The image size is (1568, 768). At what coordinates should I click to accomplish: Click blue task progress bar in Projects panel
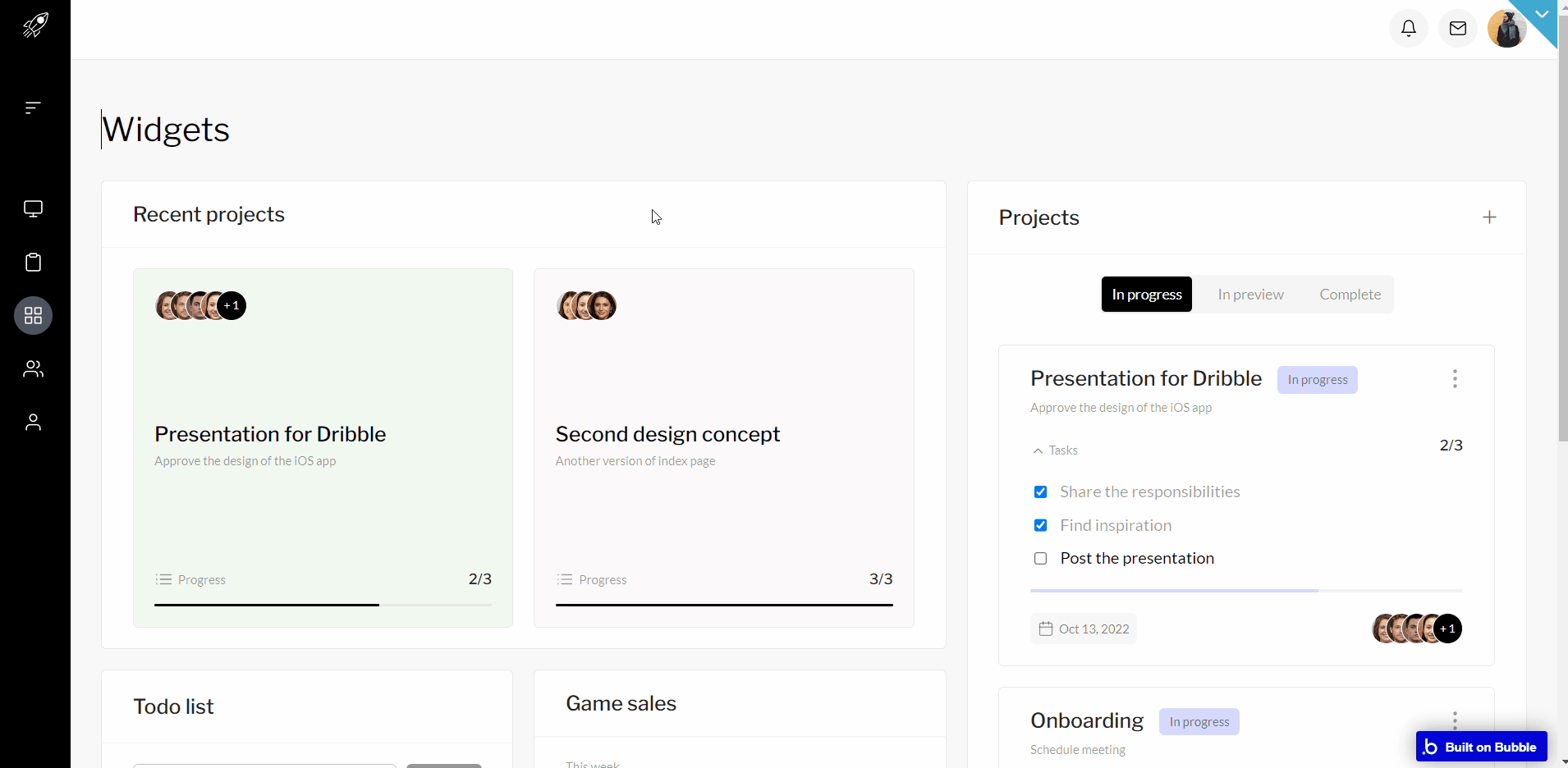(x=1246, y=590)
